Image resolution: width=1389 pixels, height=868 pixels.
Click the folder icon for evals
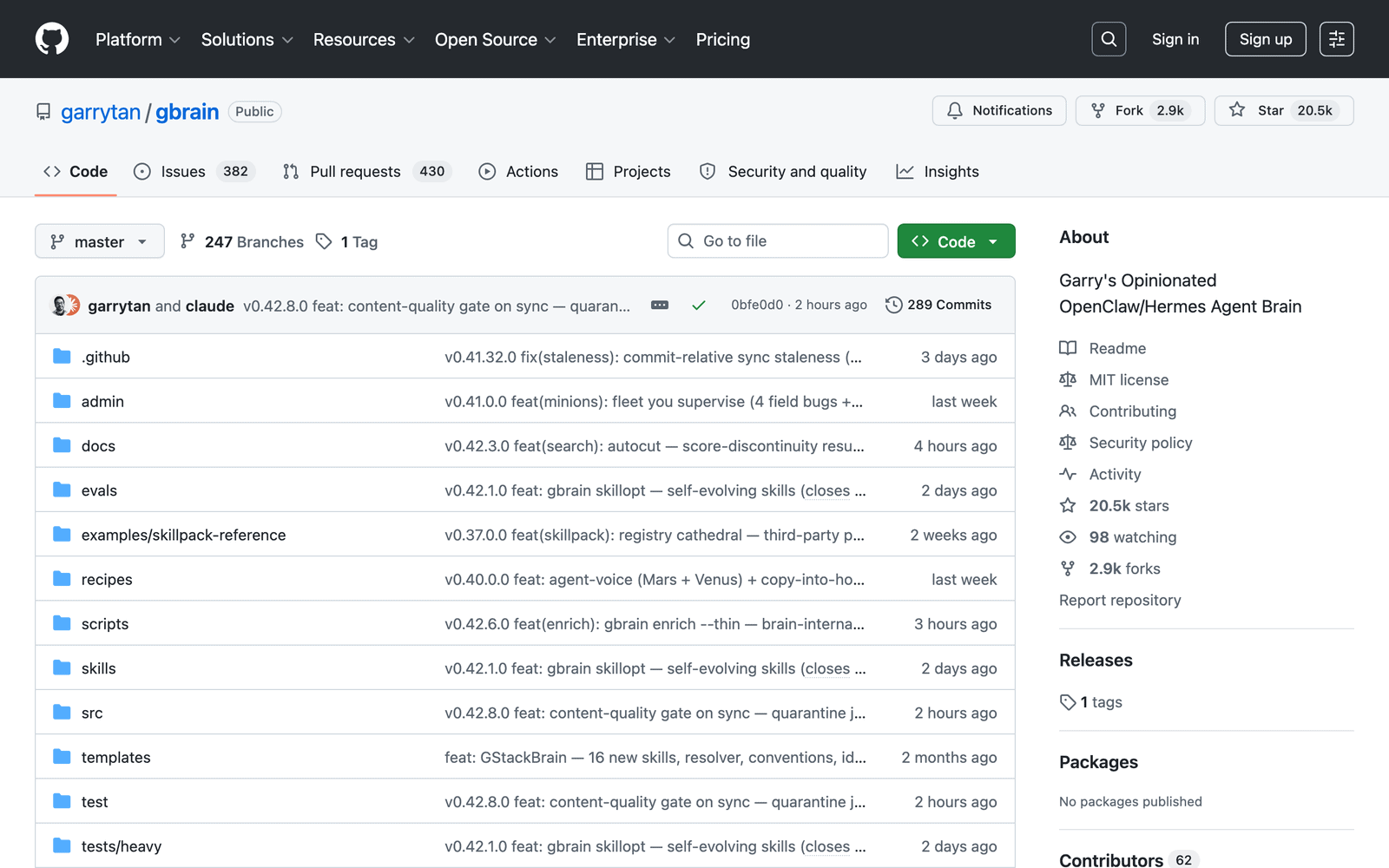pyautogui.click(x=62, y=490)
